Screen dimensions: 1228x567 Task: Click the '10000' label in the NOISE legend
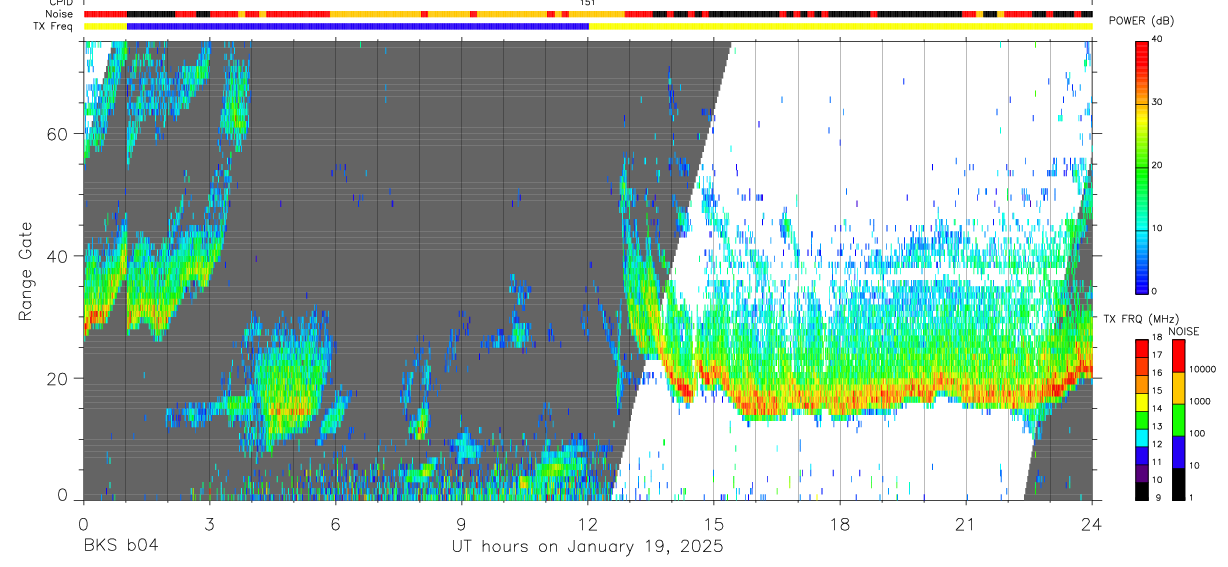(x=1202, y=369)
